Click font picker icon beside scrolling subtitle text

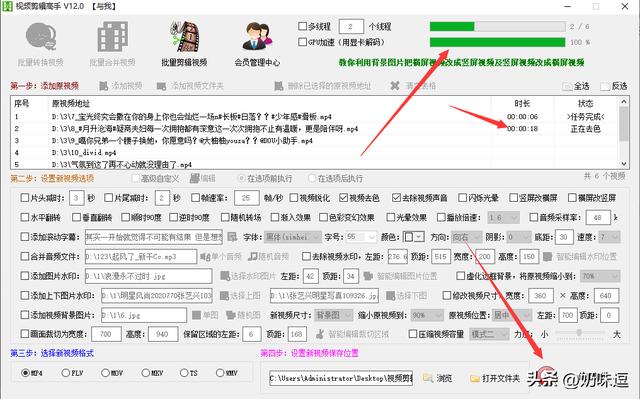[232, 237]
